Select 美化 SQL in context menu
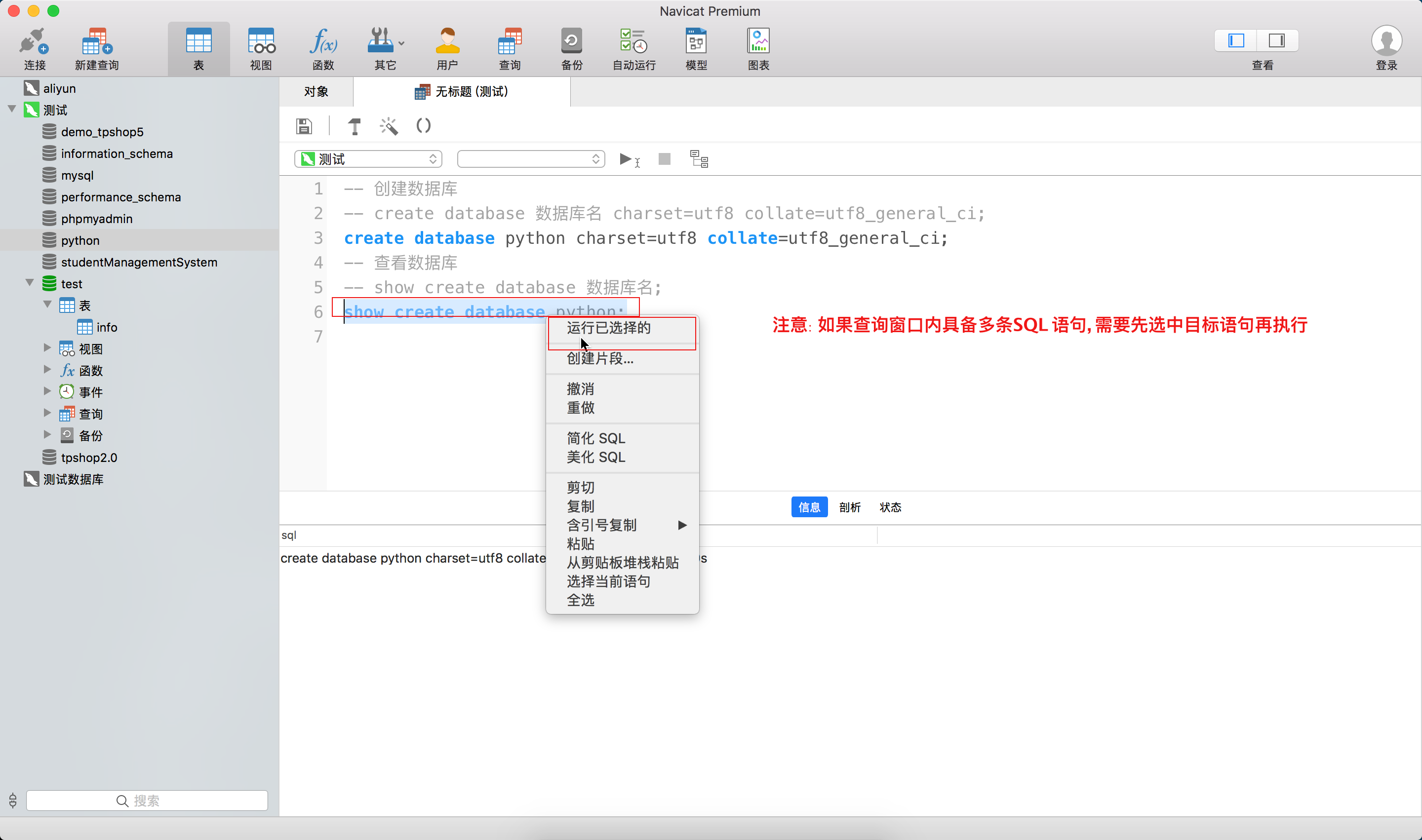Image resolution: width=1422 pixels, height=840 pixels. [x=596, y=457]
